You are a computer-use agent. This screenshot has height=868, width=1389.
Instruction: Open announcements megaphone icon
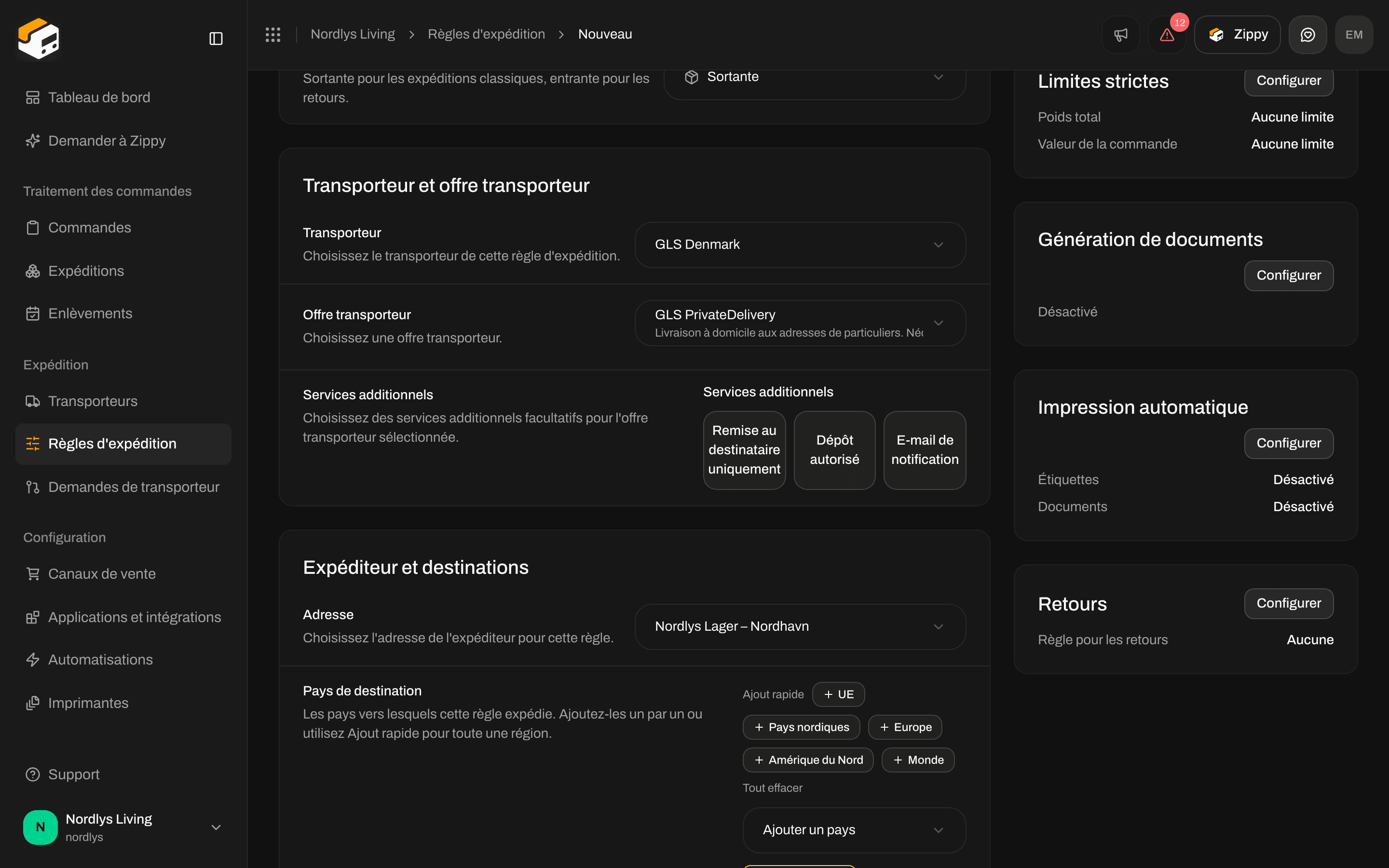click(x=1120, y=34)
